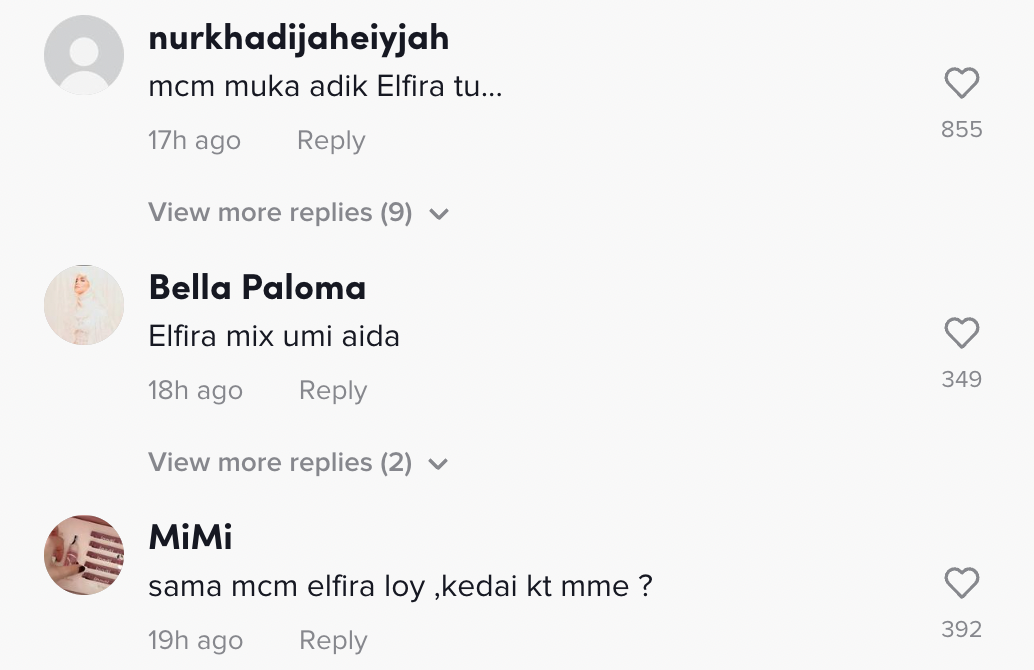
Task: Like nurkhadijaheiyjah's comment with the heart
Action: tap(961, 83)
